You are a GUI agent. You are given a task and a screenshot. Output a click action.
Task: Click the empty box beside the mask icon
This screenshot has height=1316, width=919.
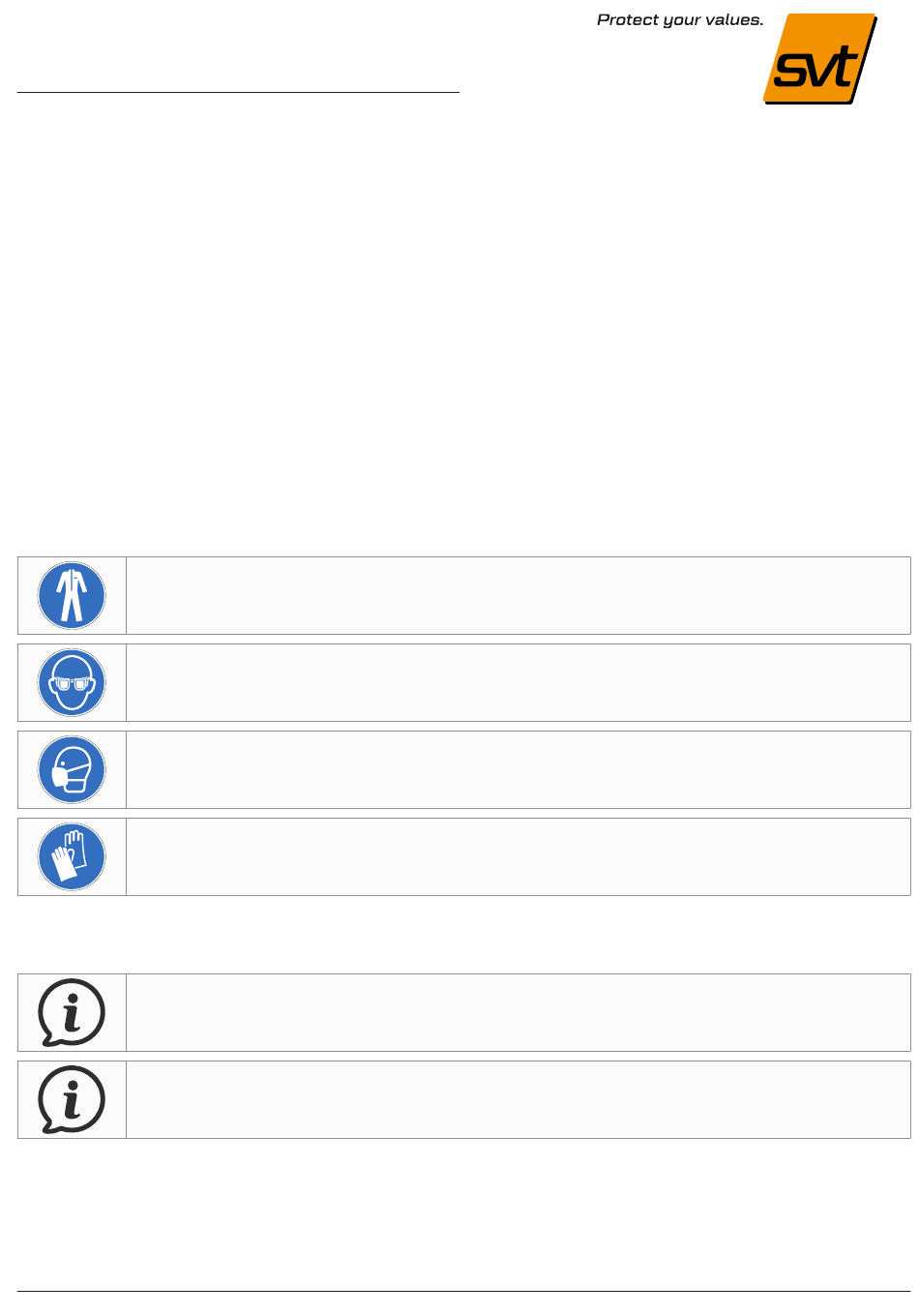(x=519, y=769)
